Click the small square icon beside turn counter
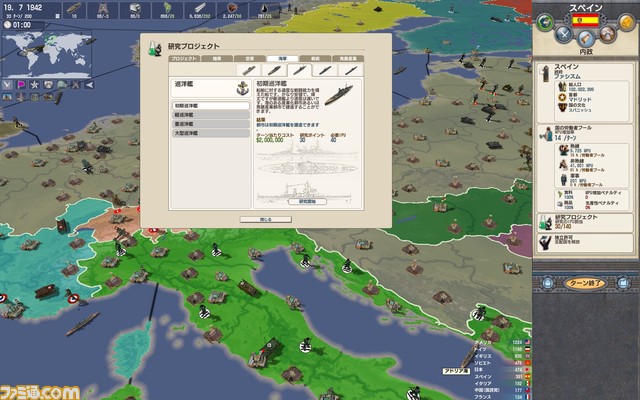Screen dimensions: 640x400 [x=57, y=16]
